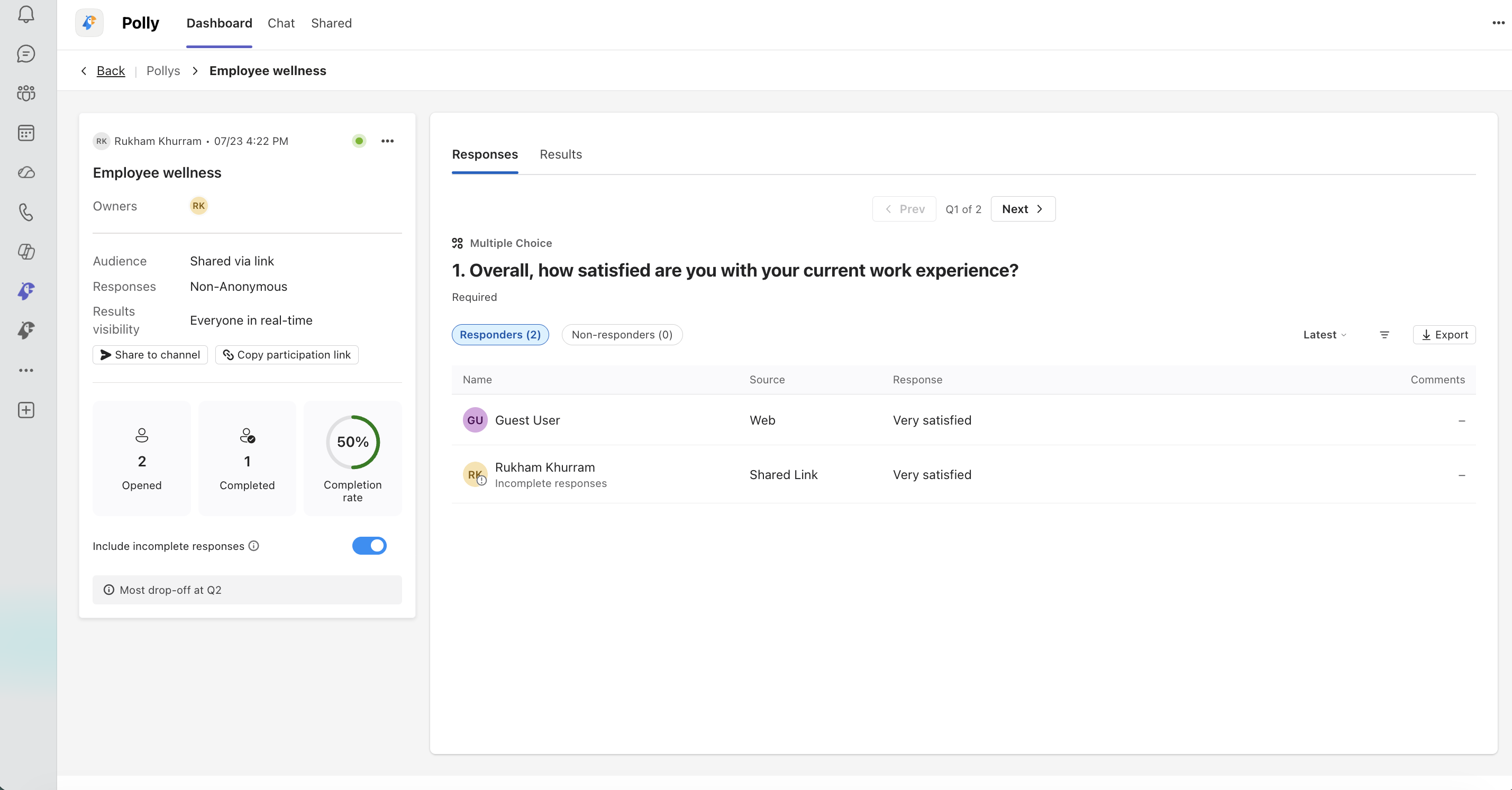This screenshot has height=790, width=1512.
Task: Click the Response column header
Action: click(917, 380)
